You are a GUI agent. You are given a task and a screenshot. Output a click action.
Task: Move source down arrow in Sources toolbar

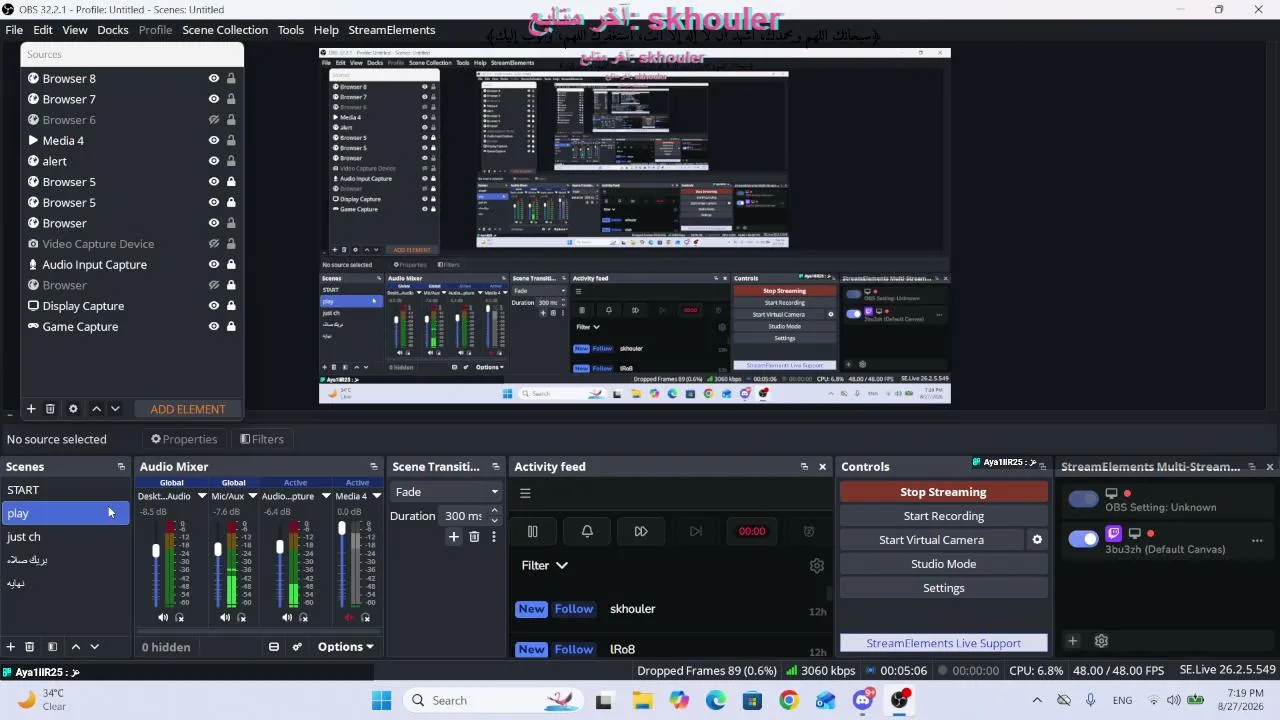[115, 409]
